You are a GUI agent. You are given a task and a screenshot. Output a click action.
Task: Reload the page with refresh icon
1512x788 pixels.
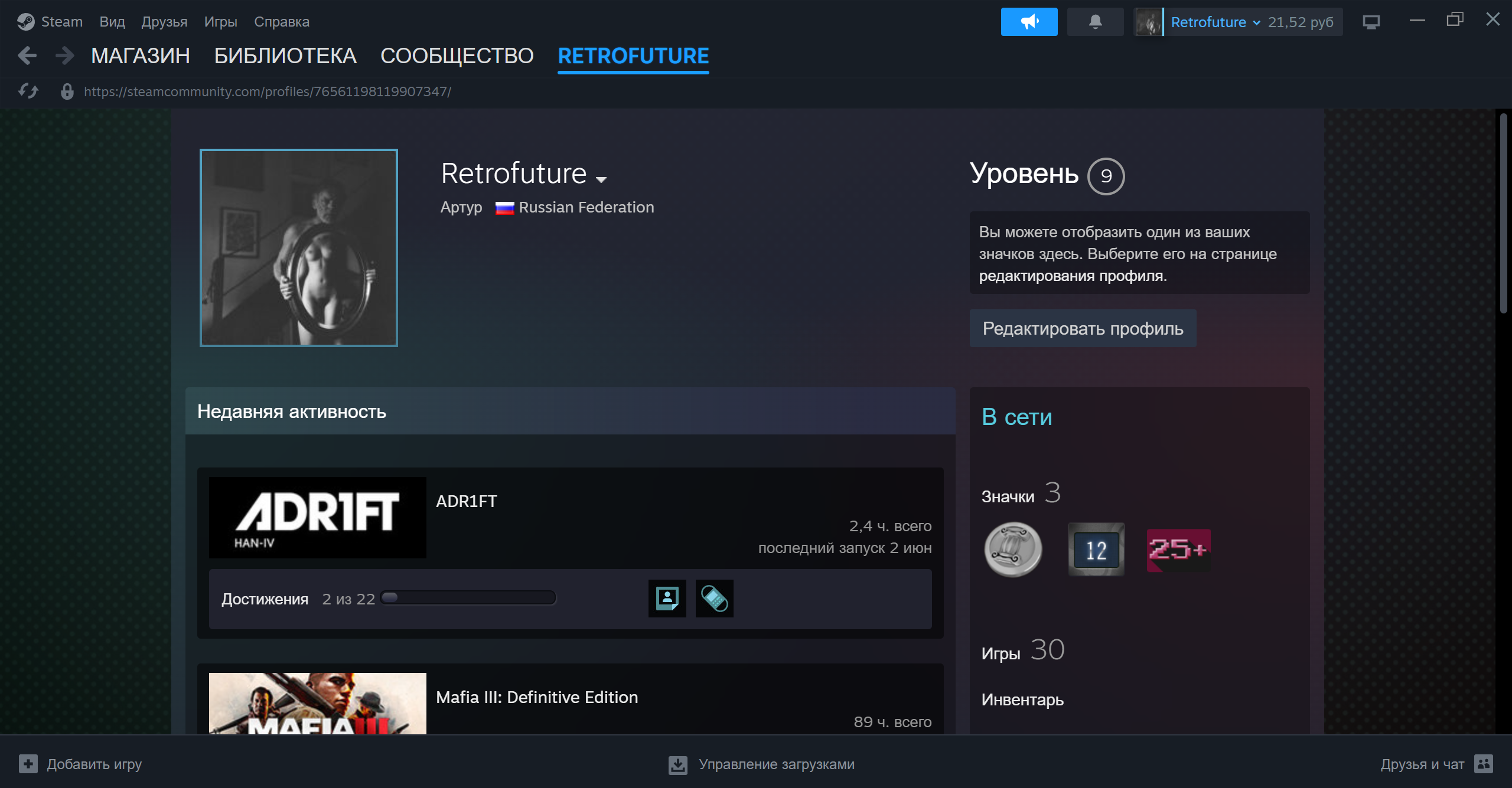point(28,91)
